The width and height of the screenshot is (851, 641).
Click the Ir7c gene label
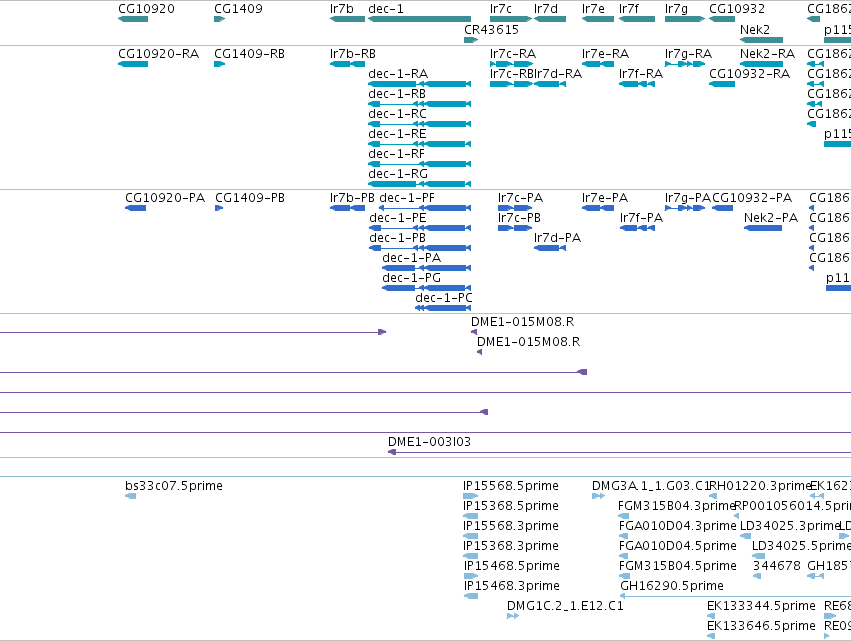point(500,9)
